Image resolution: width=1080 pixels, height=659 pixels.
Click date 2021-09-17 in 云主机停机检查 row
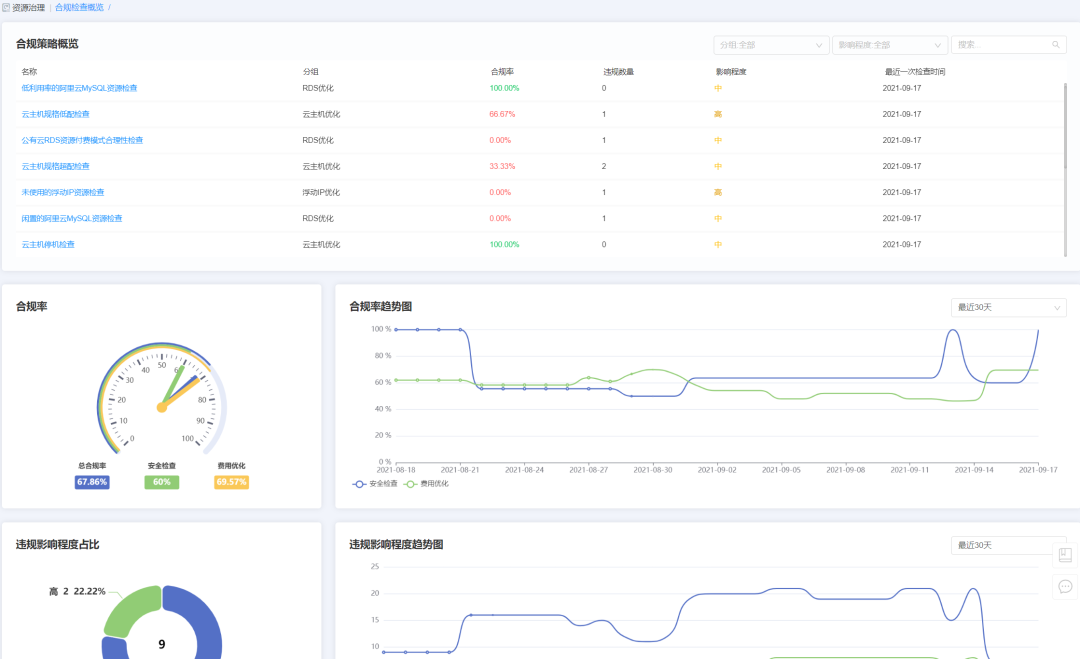coord(902,244)
